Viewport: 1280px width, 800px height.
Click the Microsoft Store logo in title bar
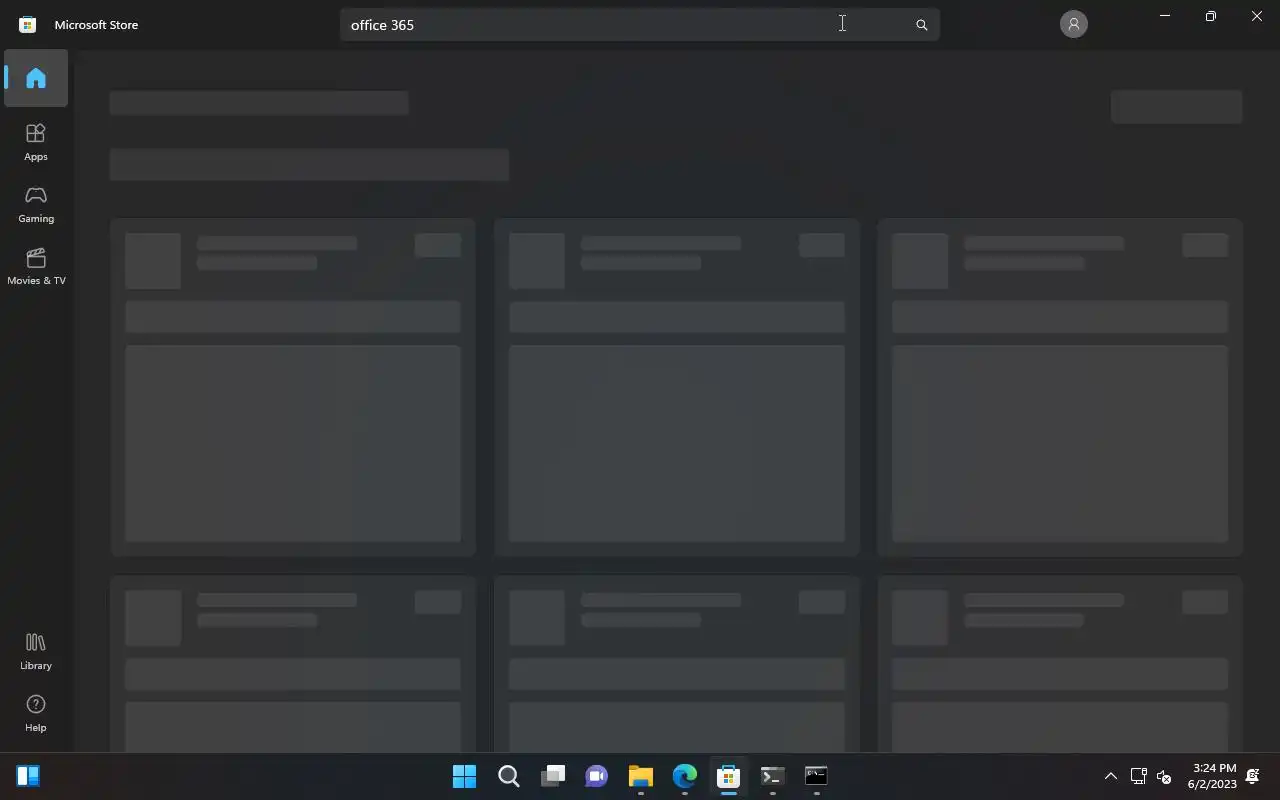coord(28,24)
